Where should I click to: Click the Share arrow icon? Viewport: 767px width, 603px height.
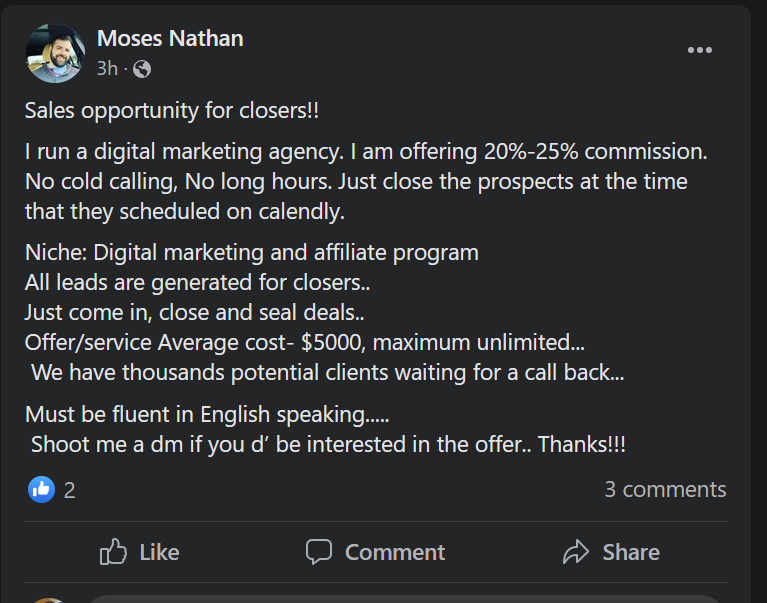(x=577, y=551)
